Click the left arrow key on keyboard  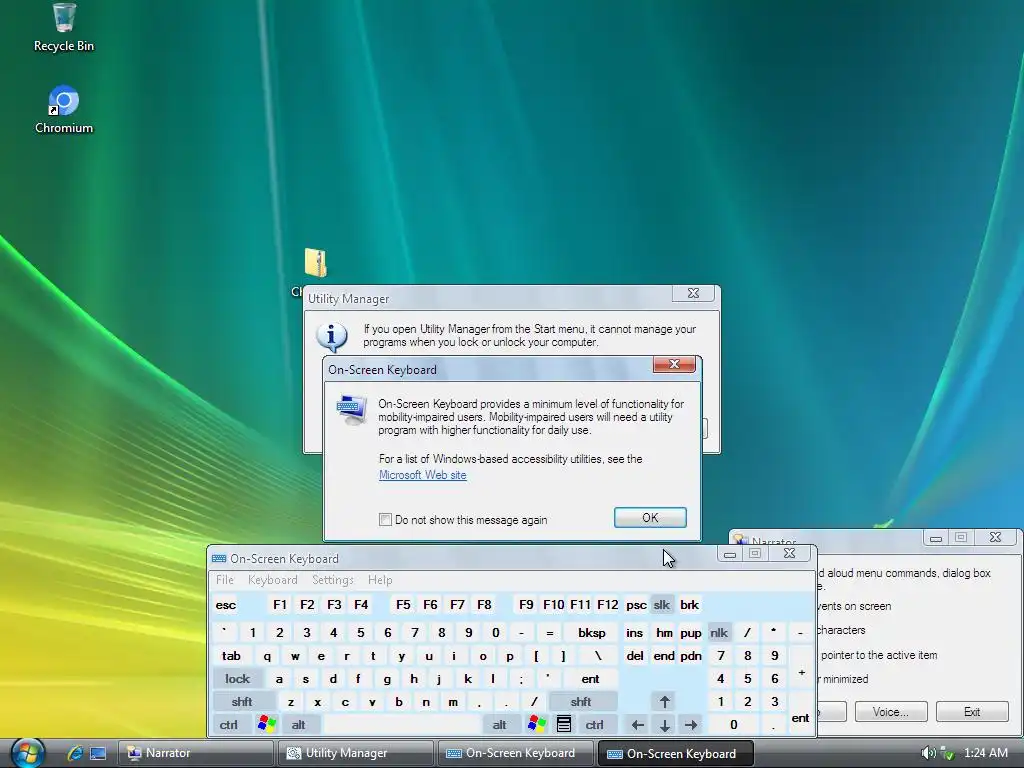[x=637, y=724]
